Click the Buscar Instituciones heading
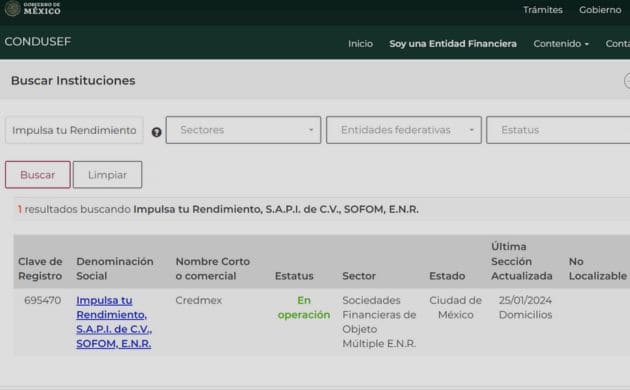Viewport: 630px width, 390px height. tap(73, 81)
